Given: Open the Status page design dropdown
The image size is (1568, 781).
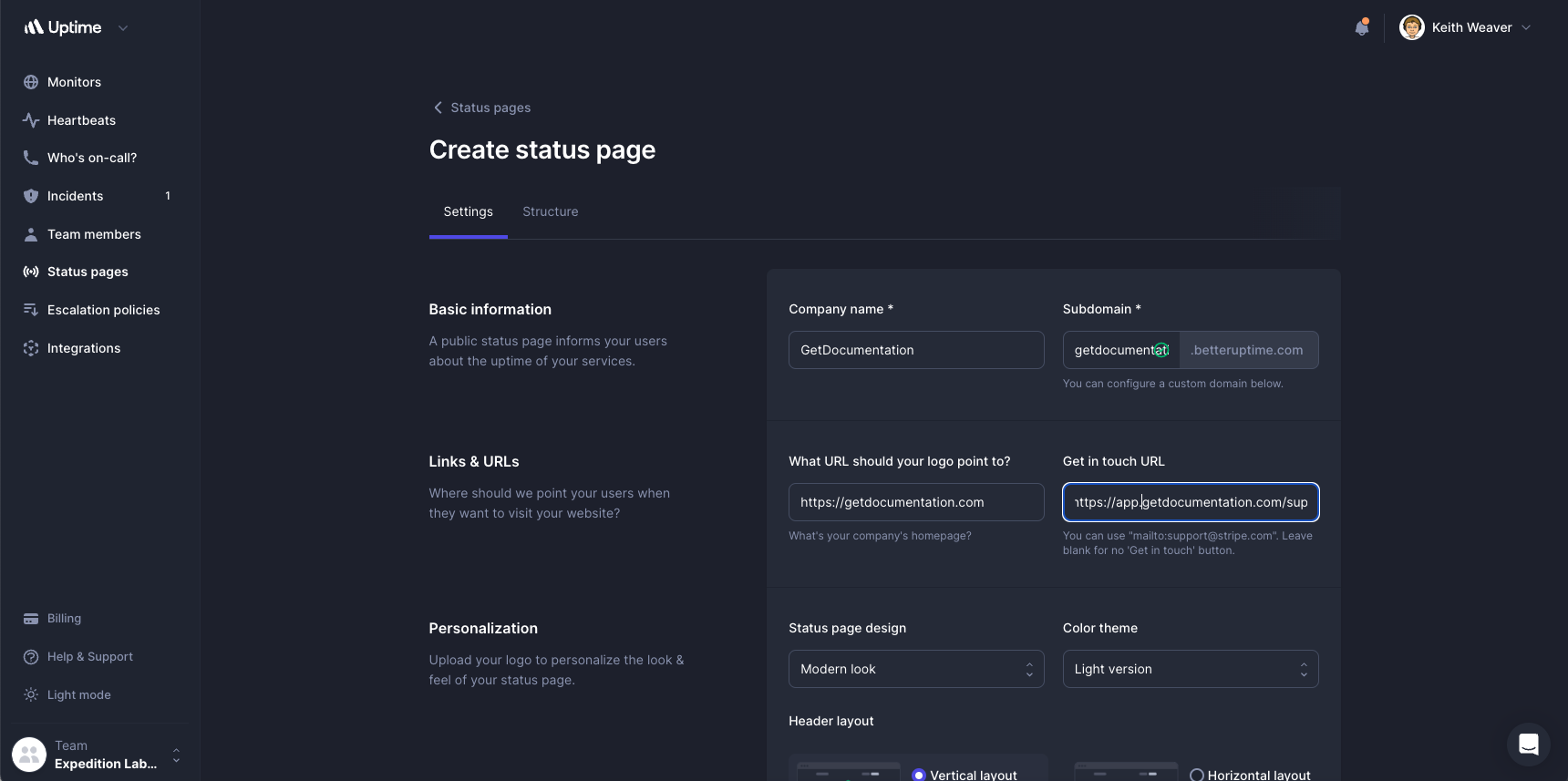Looking at the screenshot, I should click(915, 669).
